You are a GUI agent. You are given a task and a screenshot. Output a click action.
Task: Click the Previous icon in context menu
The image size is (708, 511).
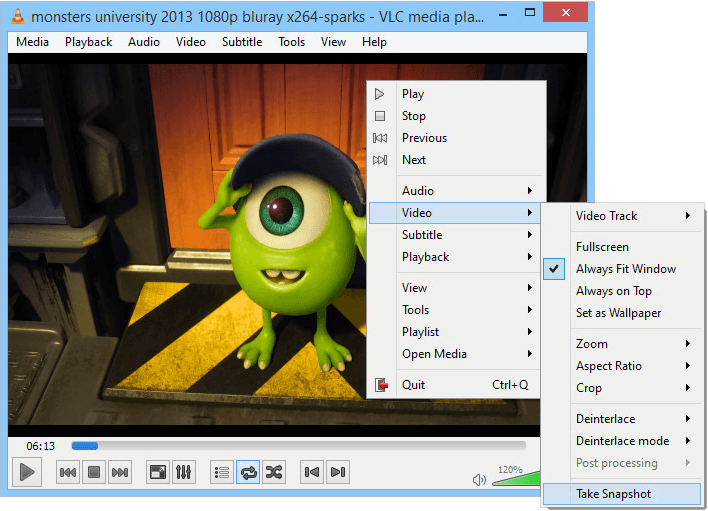(380, 138)
